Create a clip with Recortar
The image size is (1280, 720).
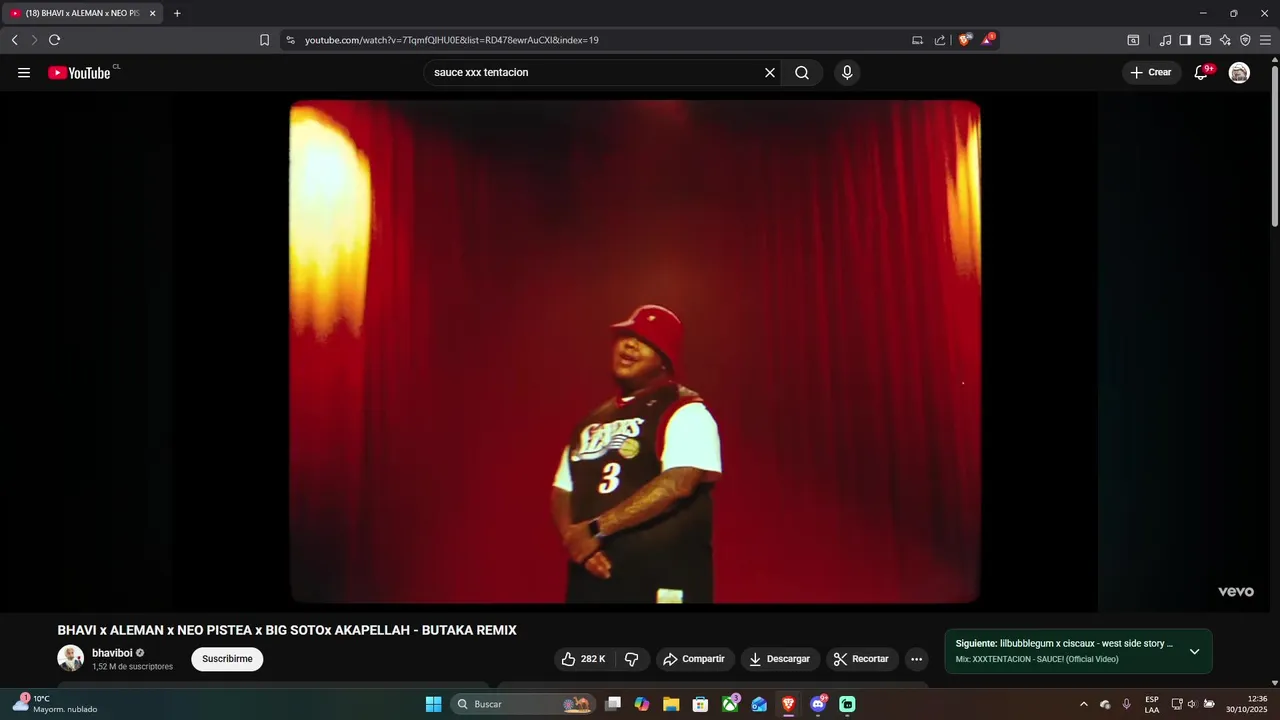coord(861,659)
